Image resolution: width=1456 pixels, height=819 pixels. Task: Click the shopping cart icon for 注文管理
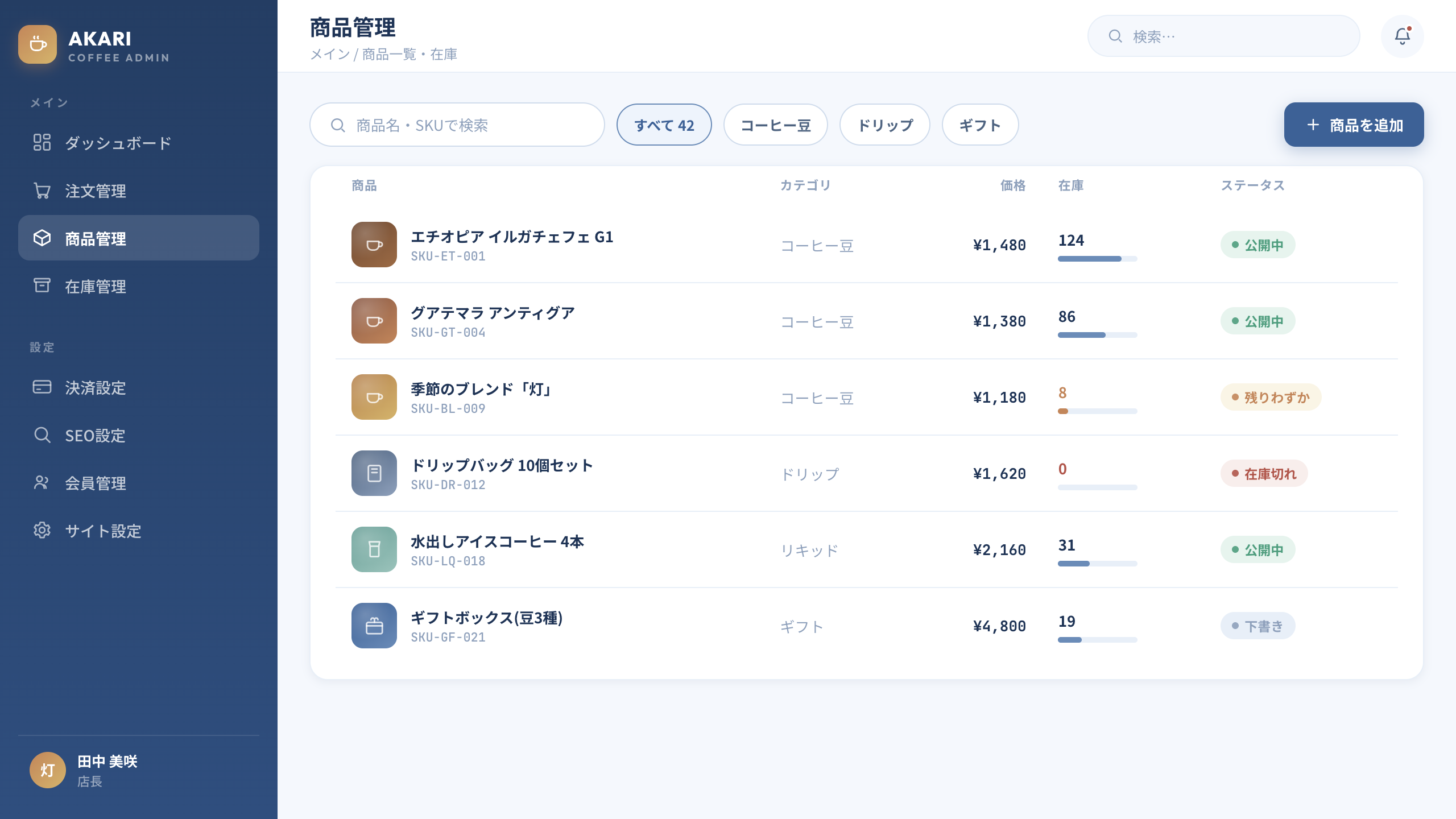tap(42, 190)
